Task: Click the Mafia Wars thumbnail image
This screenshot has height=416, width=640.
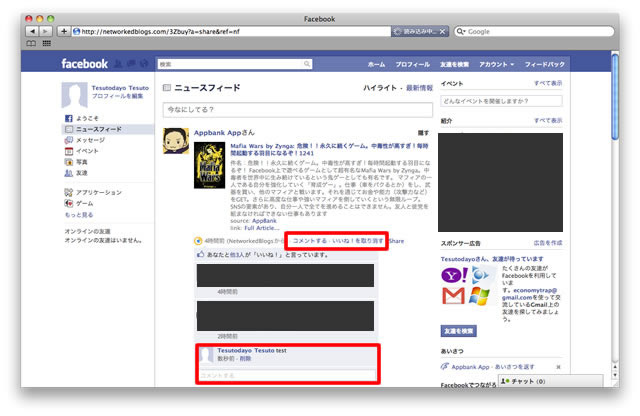Action: (x=209, y=165)
